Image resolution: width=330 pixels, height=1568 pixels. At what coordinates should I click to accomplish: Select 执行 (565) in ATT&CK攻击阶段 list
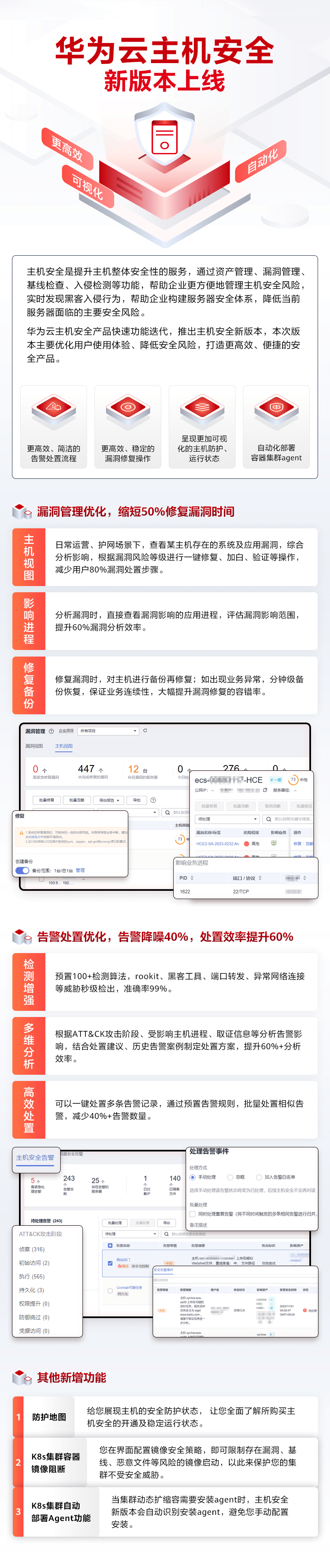pos(32,1276)
